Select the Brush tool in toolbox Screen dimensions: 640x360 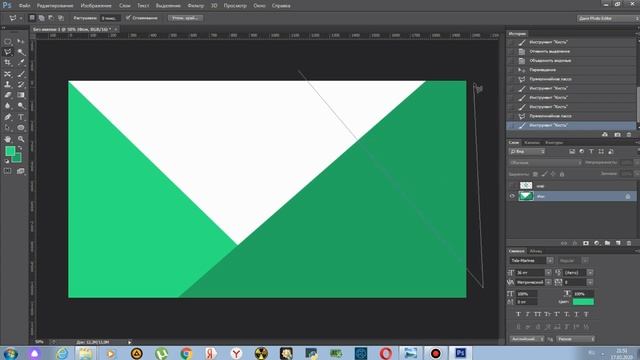[21, 74]
